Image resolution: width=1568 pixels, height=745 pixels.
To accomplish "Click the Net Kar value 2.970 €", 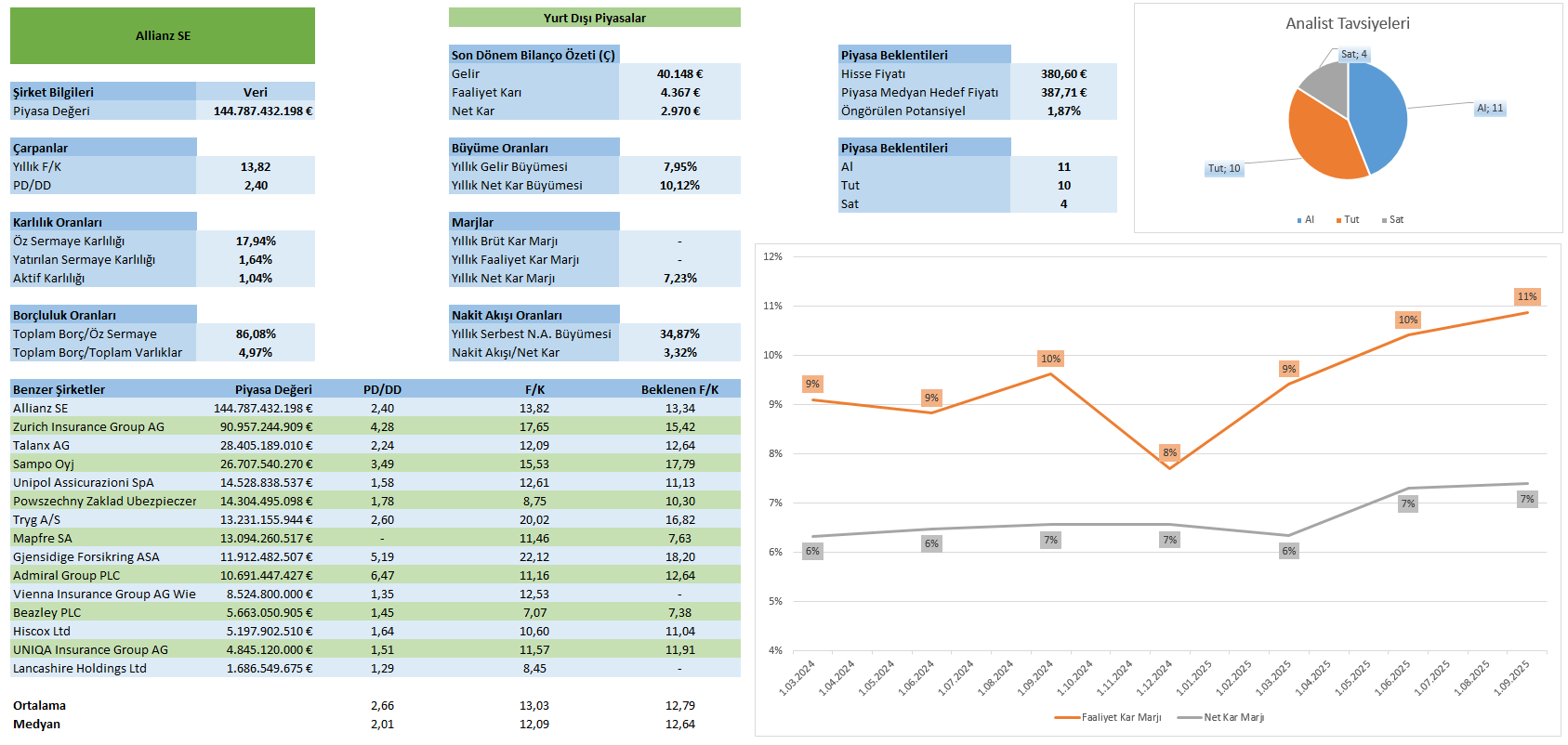I will pos(680,111).
